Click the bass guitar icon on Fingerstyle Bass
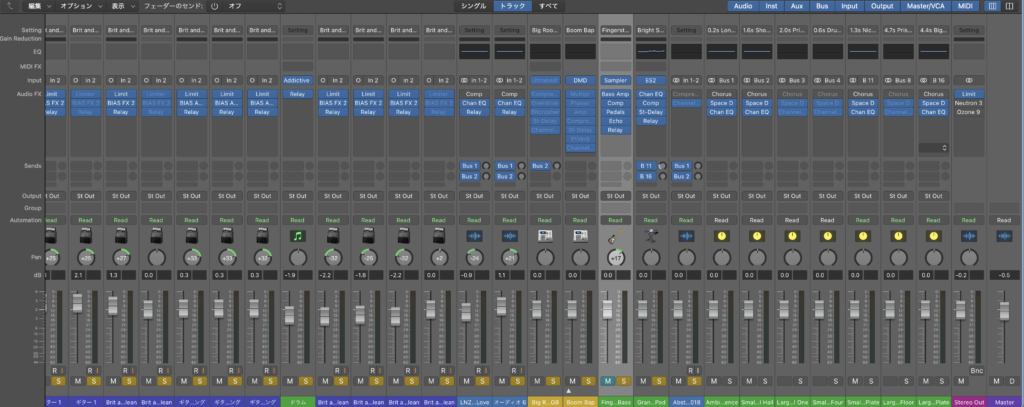This screenshot has height=407, width=1024. tap(614, 235)
